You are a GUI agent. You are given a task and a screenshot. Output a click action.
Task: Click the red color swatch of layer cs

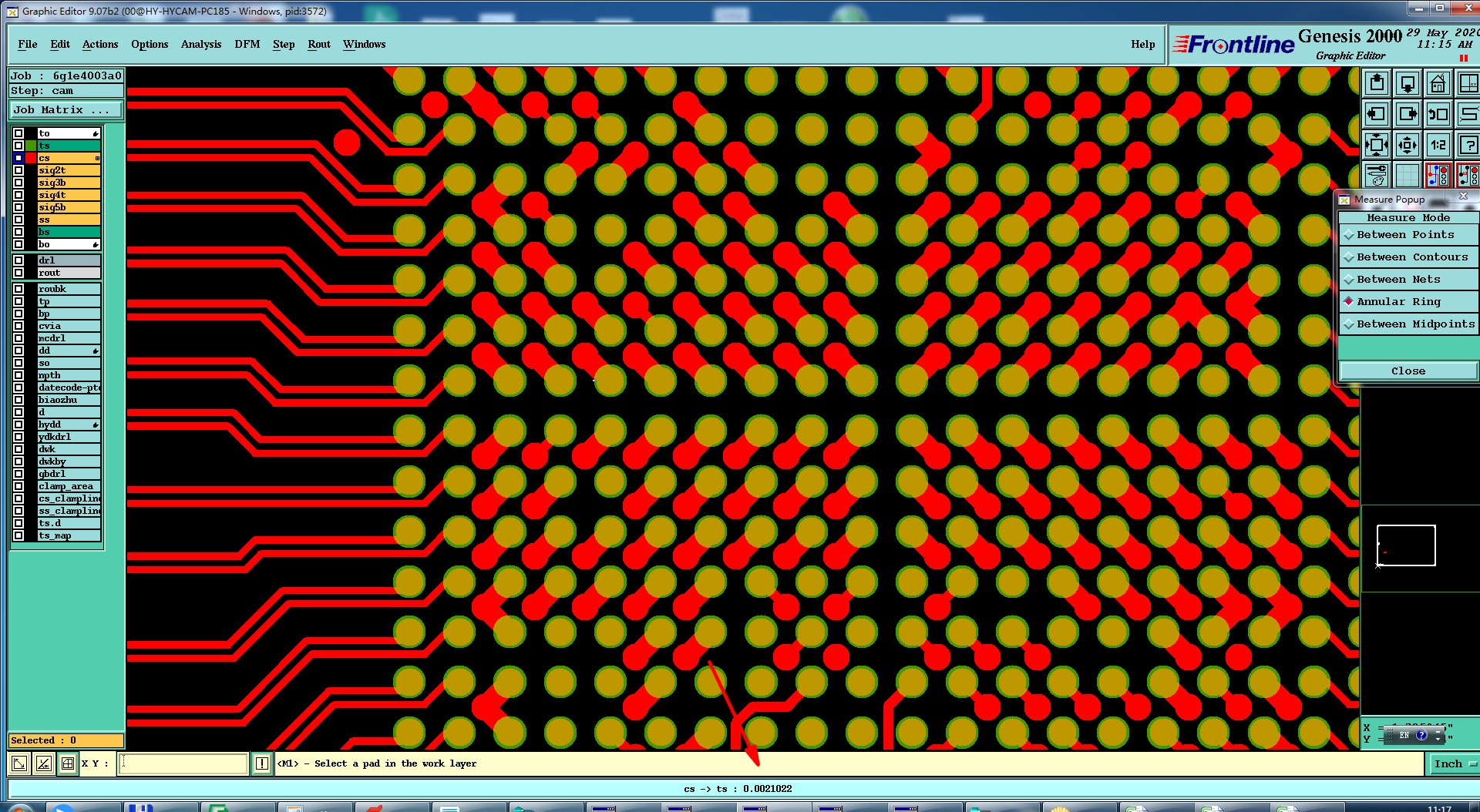pos(31,158)
